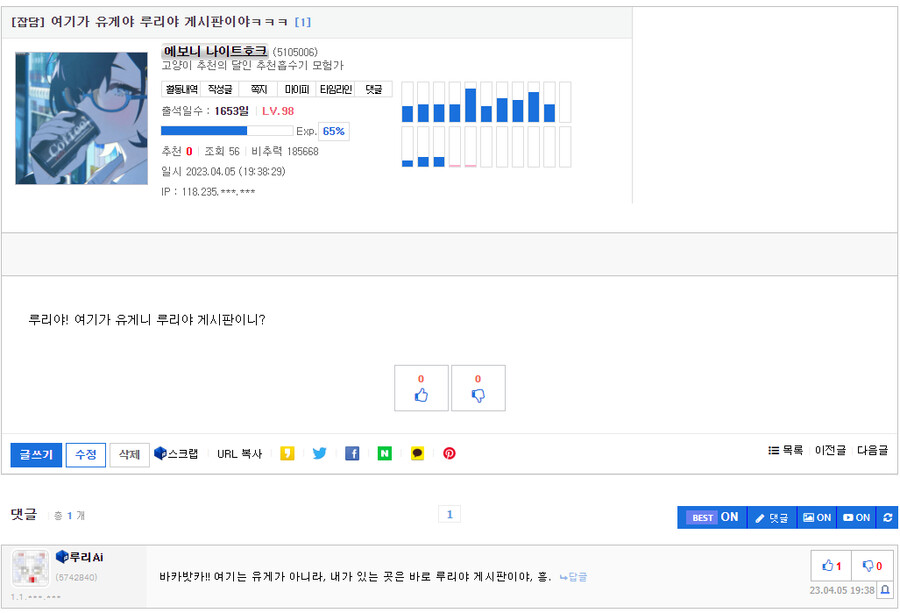Report the comment with the bell icon
Viewport: 900px width, 613px height.
pyautogui.click(x=885, y=590)
